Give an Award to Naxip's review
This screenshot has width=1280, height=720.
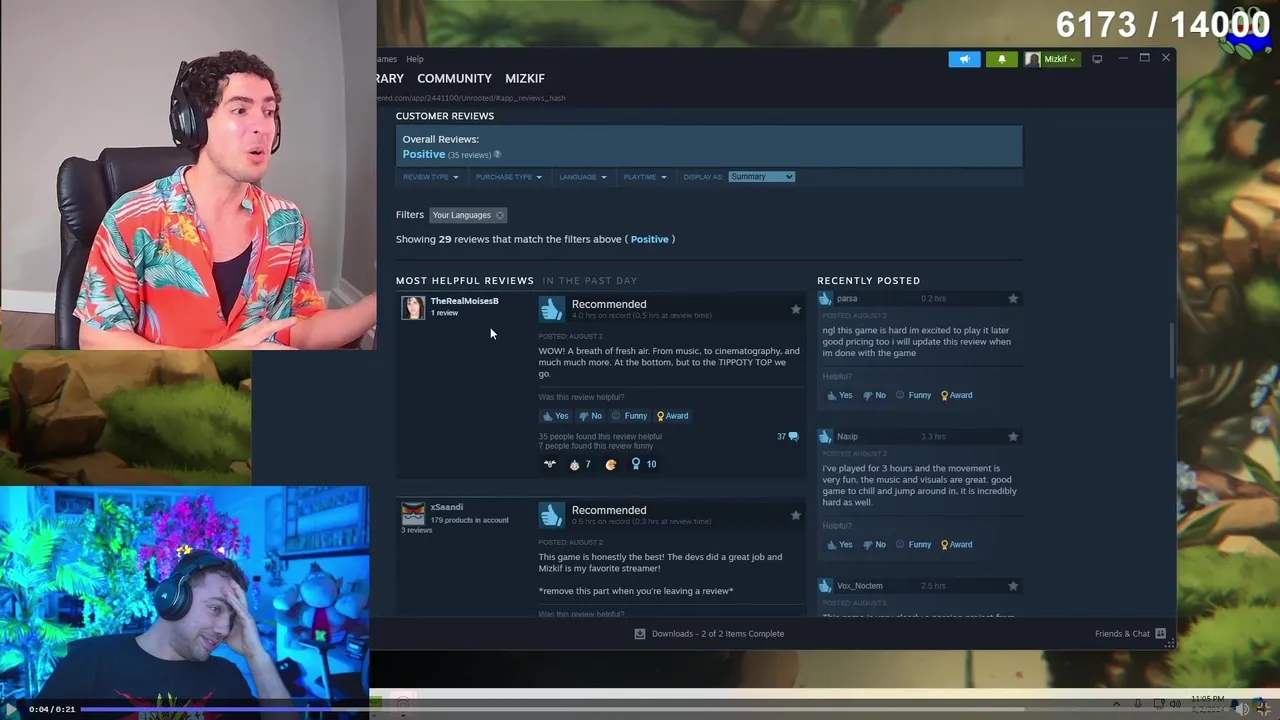pos(956,545)
